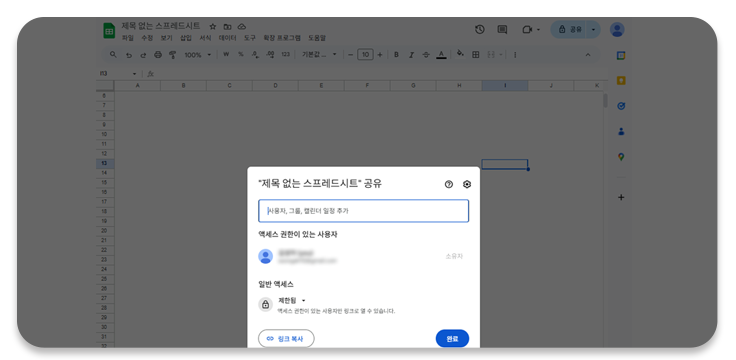Click the 링크 복사 copy link button
The height and width of the screenshot is (360, 736).
286,338
